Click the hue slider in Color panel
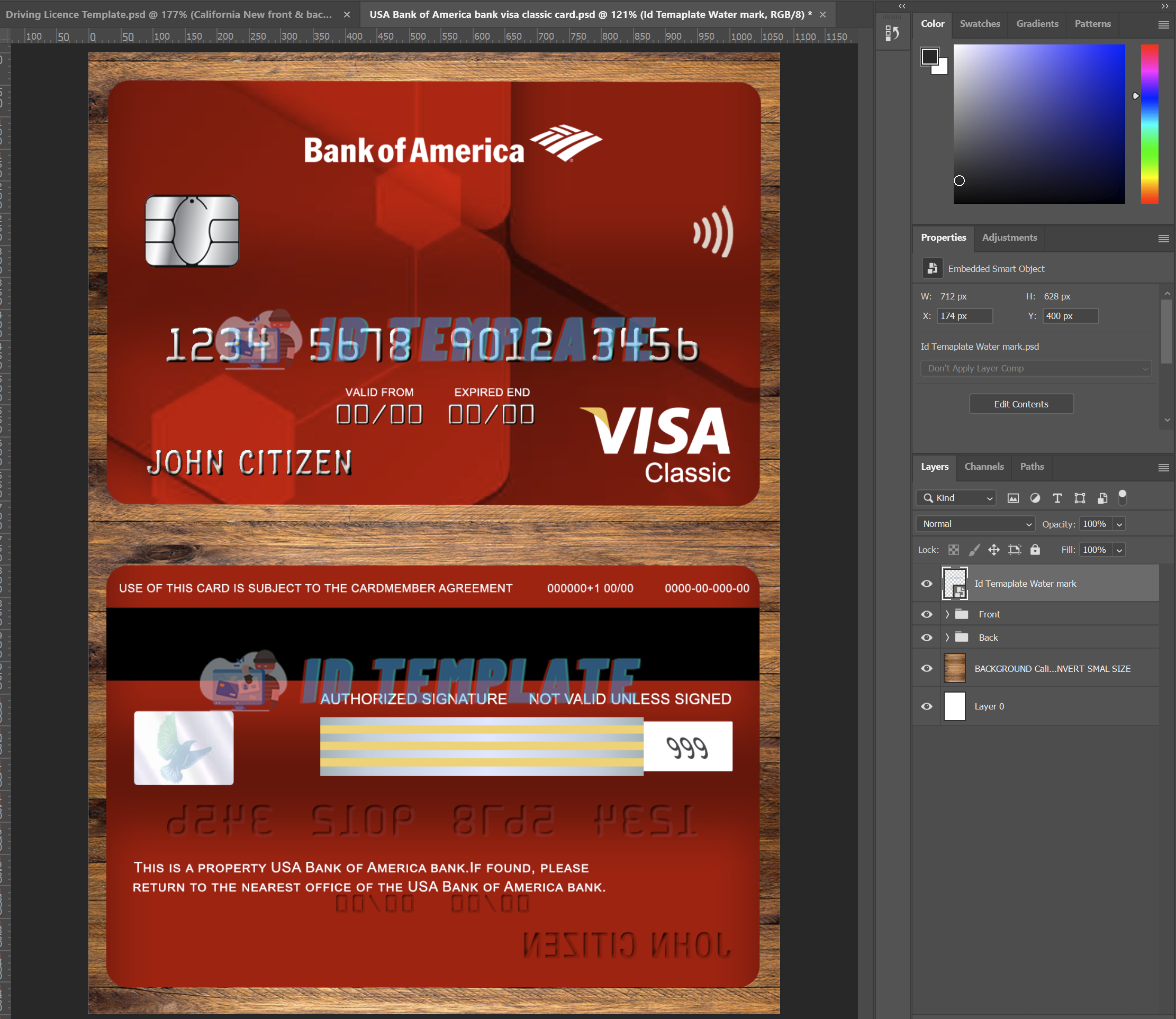The width and height of the screenshot is (1176, 1019). 1149,124
